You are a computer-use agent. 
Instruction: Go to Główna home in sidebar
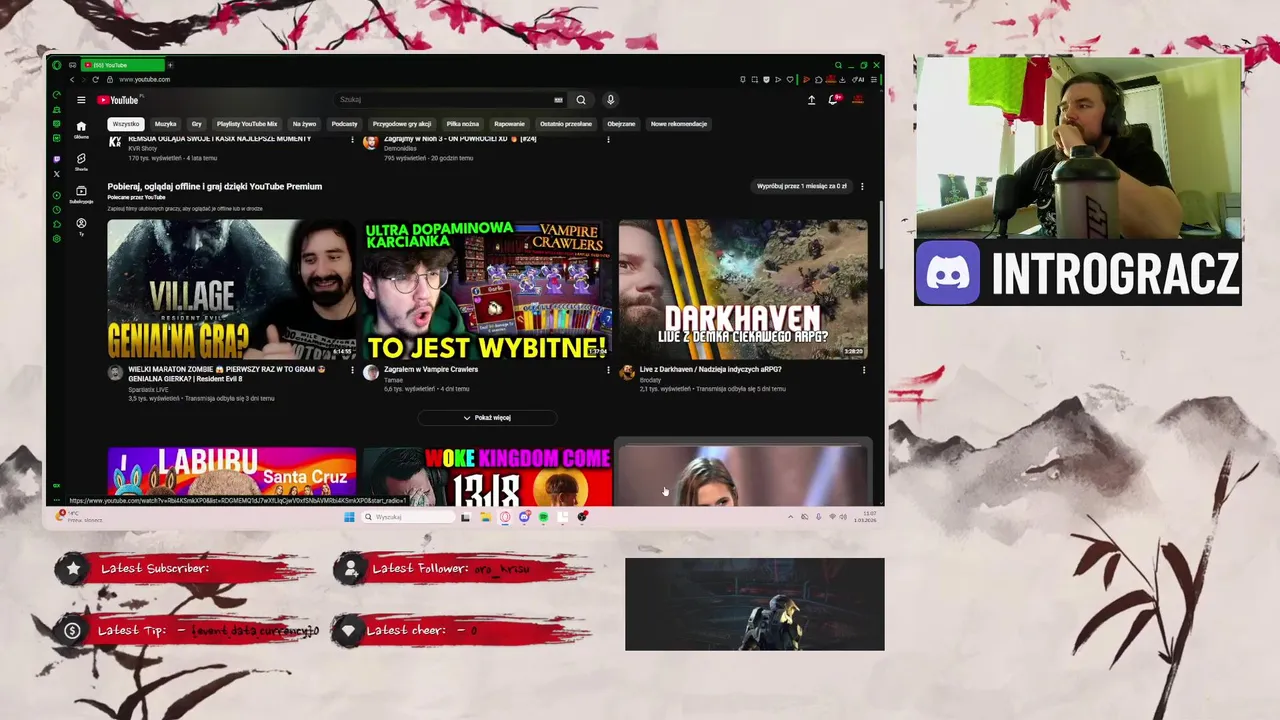(81, 130)
